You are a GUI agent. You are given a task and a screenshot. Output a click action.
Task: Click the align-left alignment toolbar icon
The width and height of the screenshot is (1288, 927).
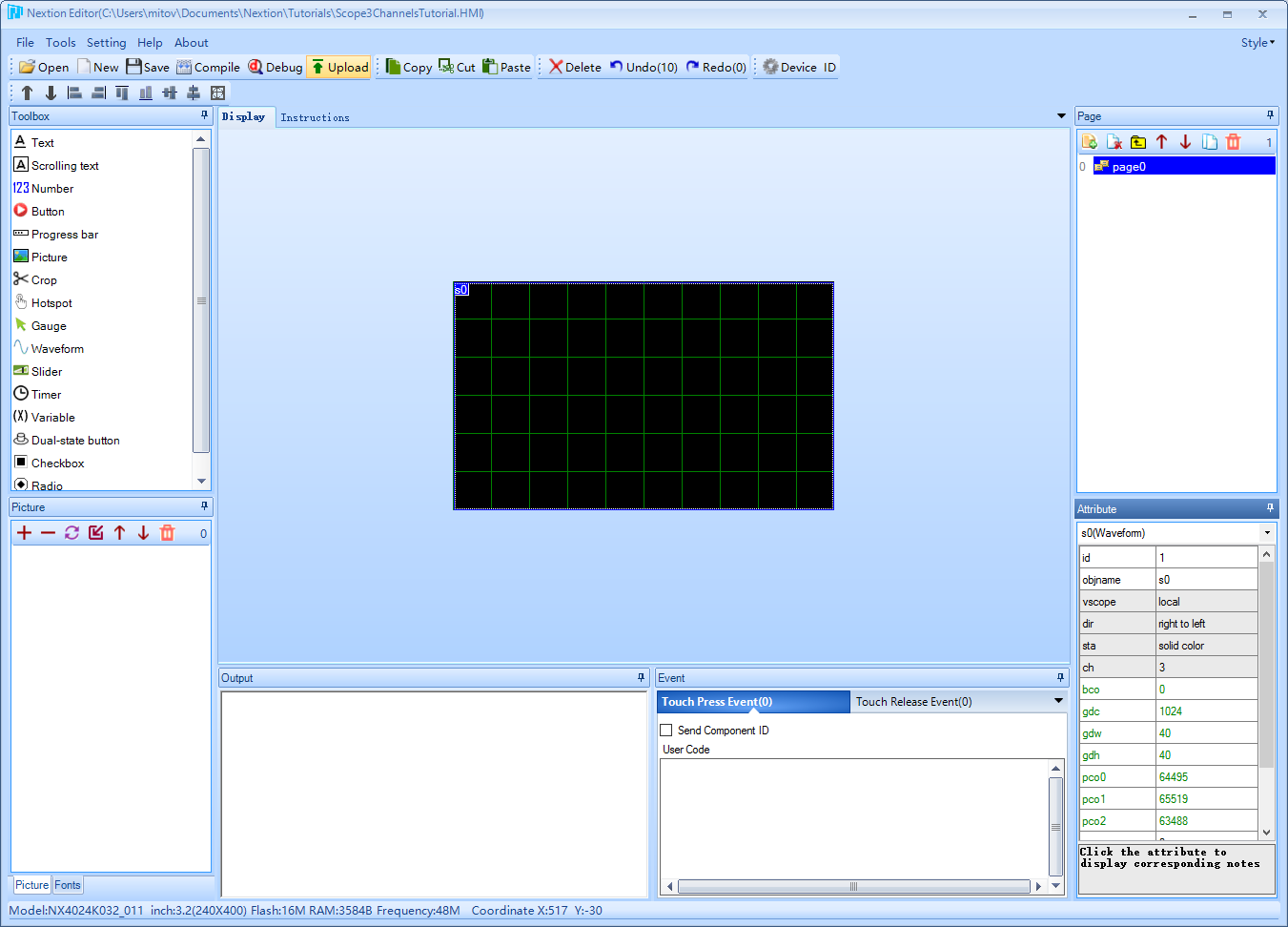click(73, 93)
